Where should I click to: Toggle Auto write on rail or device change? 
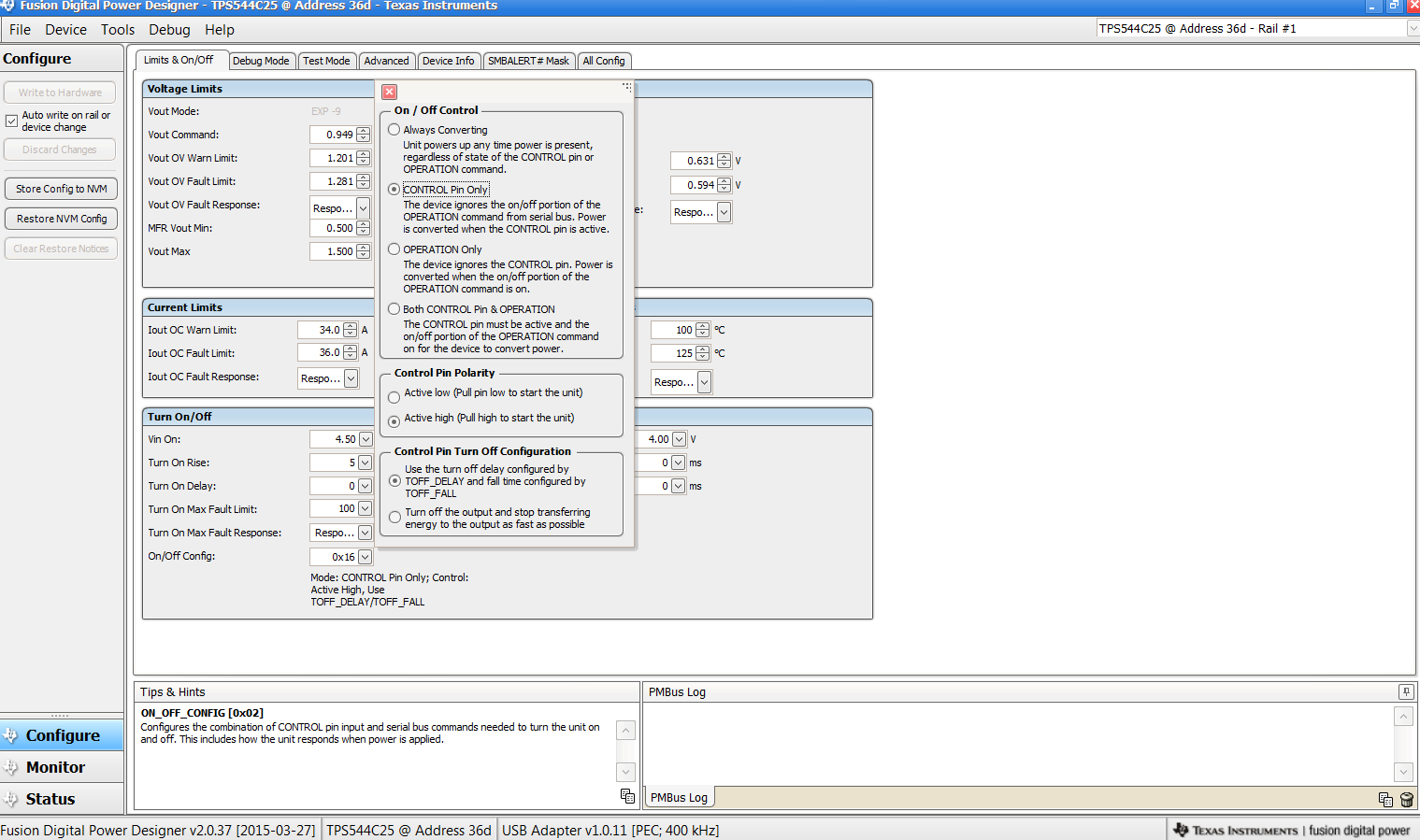(12, 121)
